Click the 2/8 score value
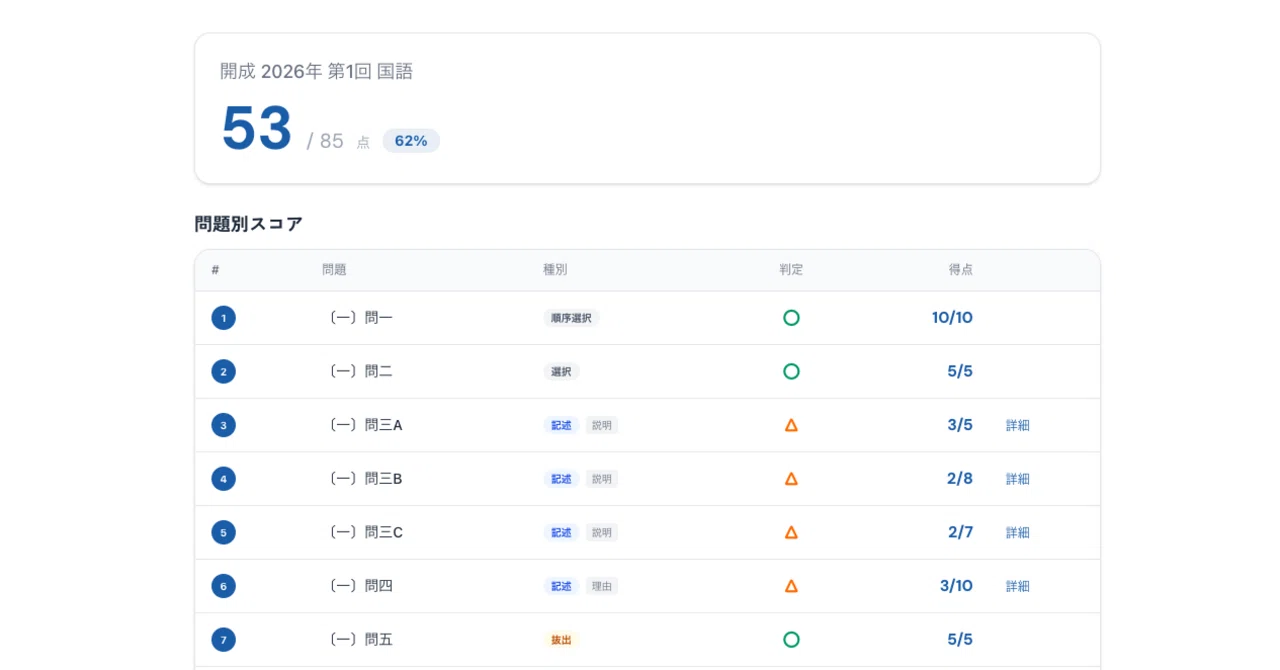Screen dimensions: 1280x670 tap(960, 479)
